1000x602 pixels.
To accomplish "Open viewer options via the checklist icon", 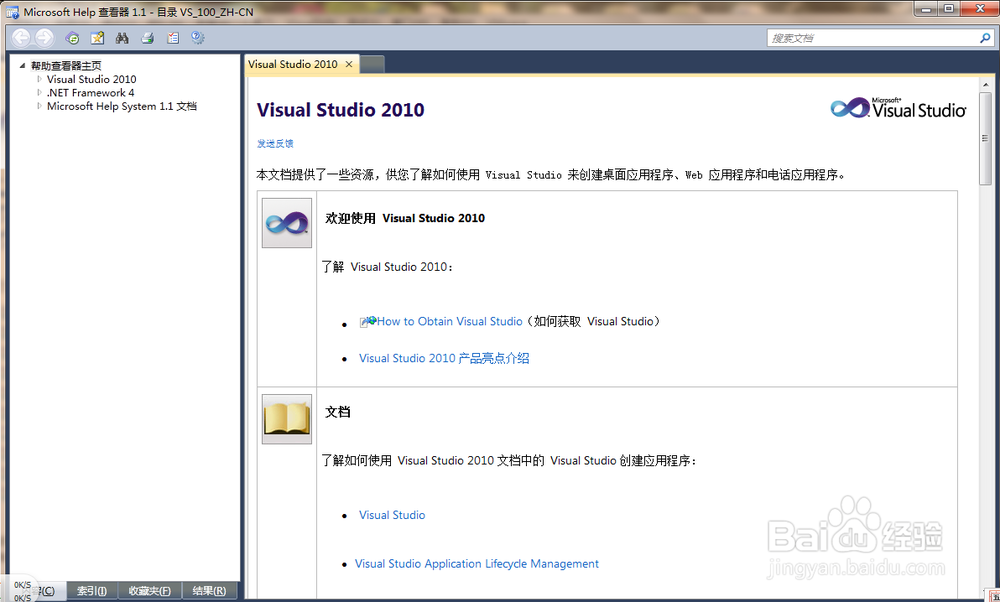I will click(171, 36).
